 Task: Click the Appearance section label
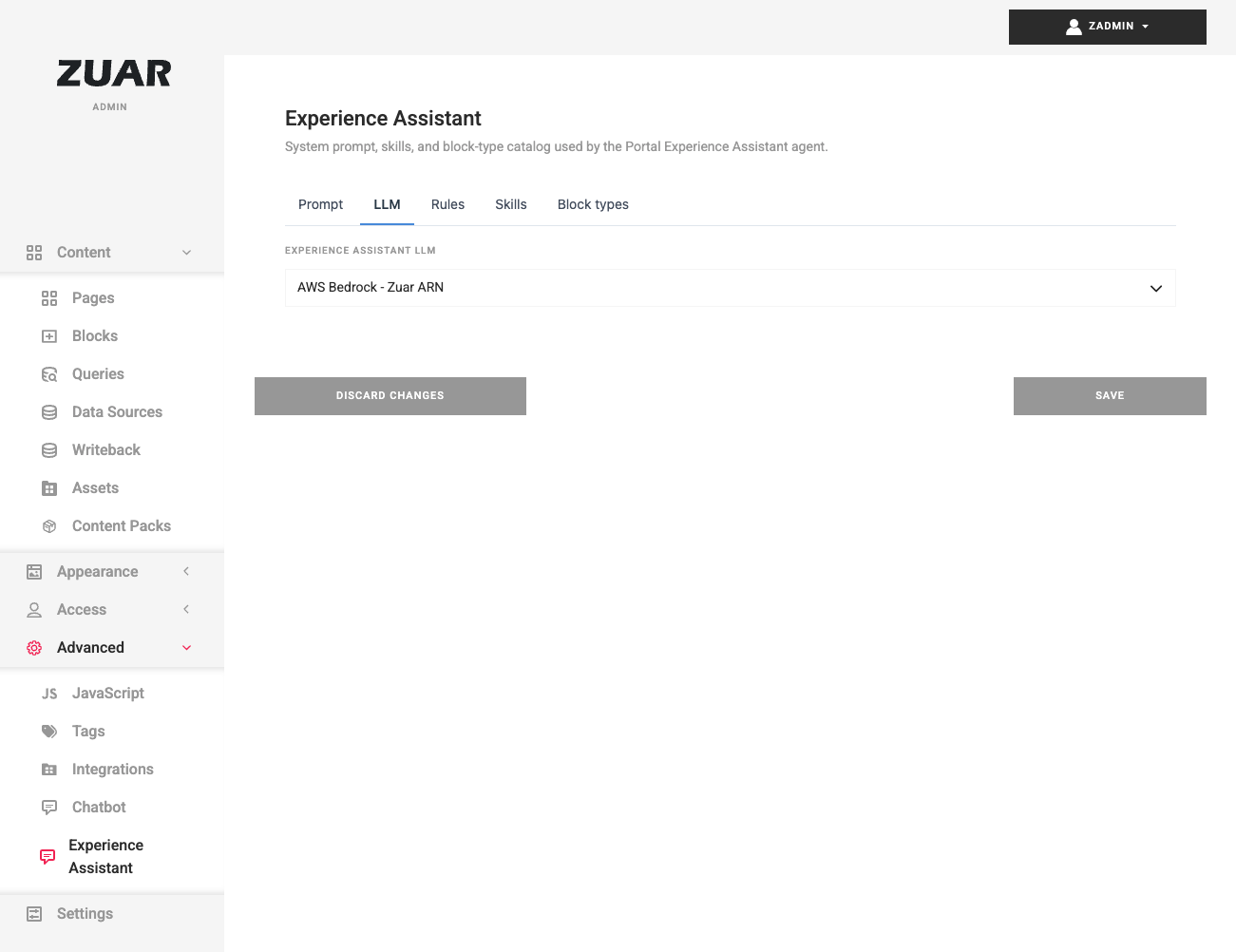pyautogui.click(x=97, y=572)
